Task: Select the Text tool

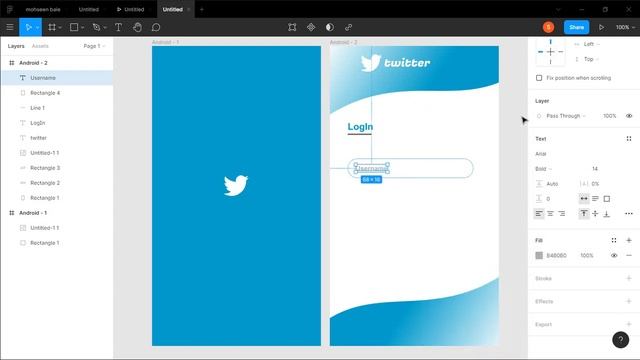Action: [118, 27]
